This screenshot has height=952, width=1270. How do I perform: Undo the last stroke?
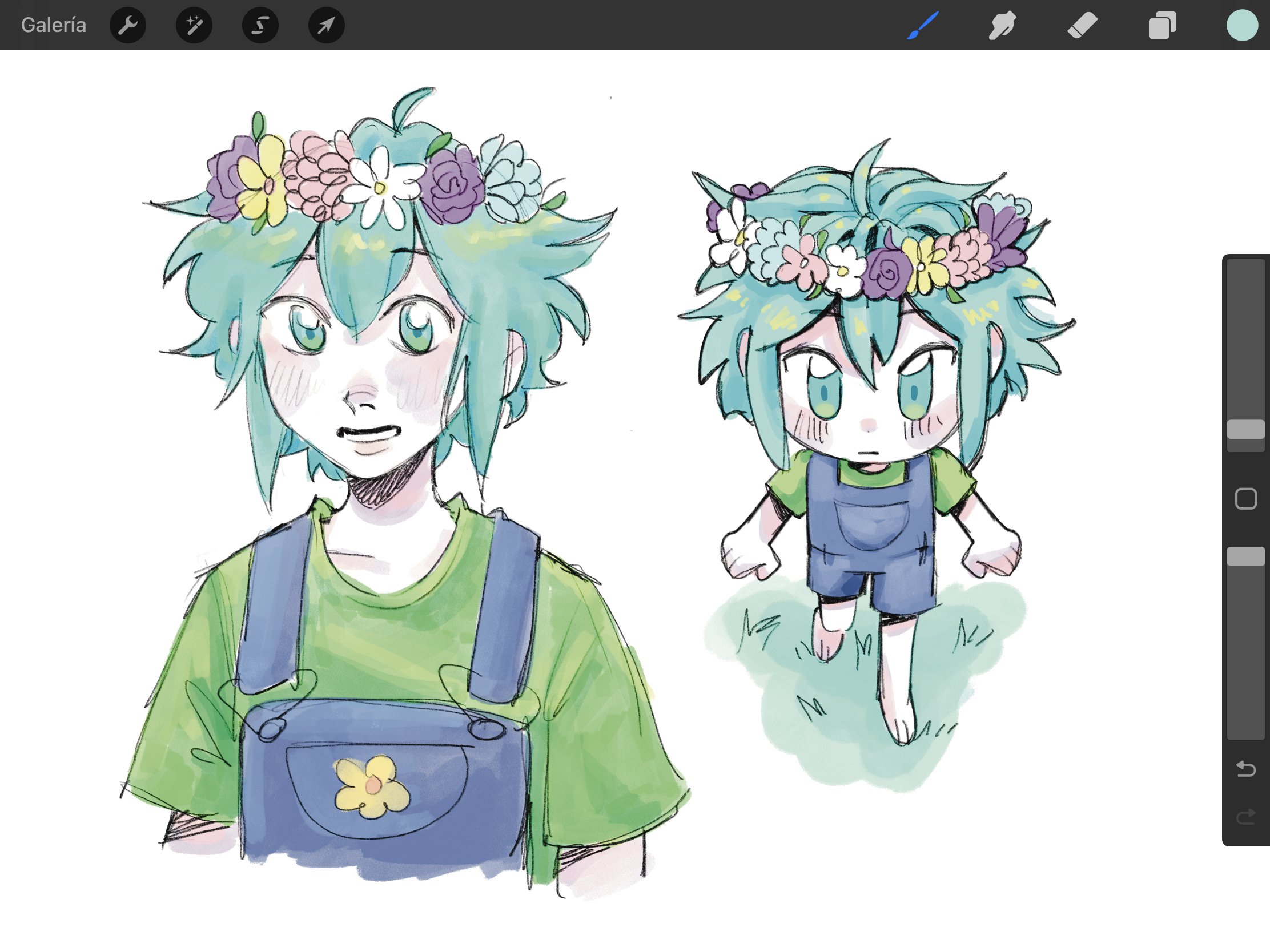pos(1246,768)
